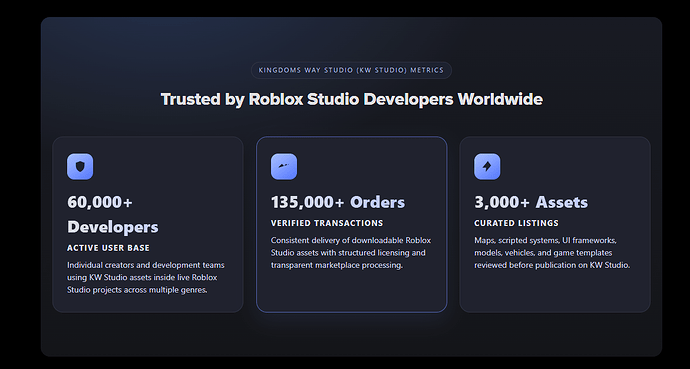Select the '60,000+ Developers' stat heading

coord(113,215)
